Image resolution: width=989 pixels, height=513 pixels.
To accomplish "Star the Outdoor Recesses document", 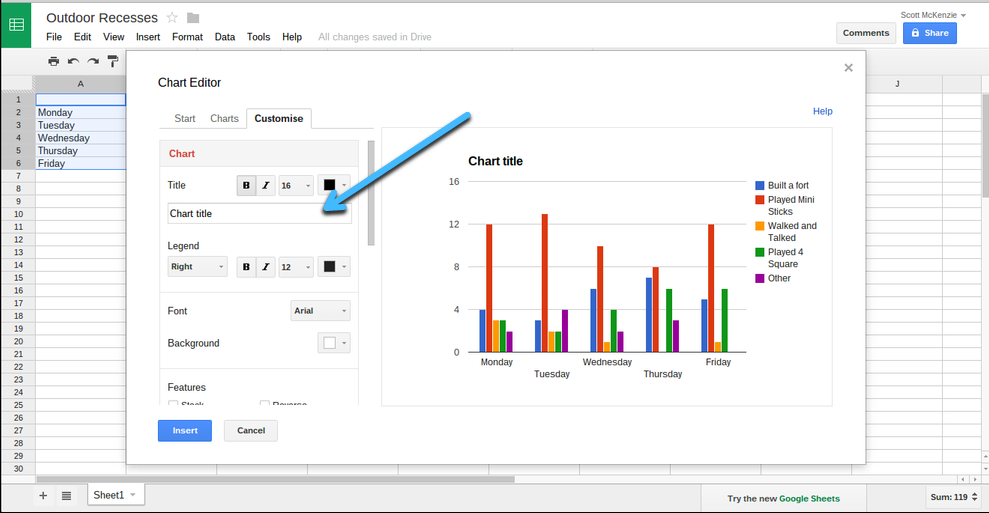I will tap(172, 18).
